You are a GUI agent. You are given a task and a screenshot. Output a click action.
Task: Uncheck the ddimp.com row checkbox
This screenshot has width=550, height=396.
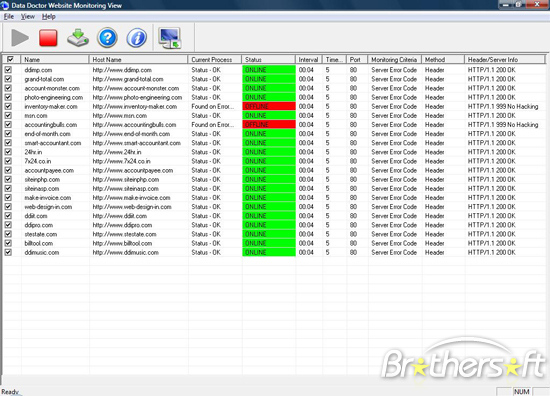[x=8, y=70]
